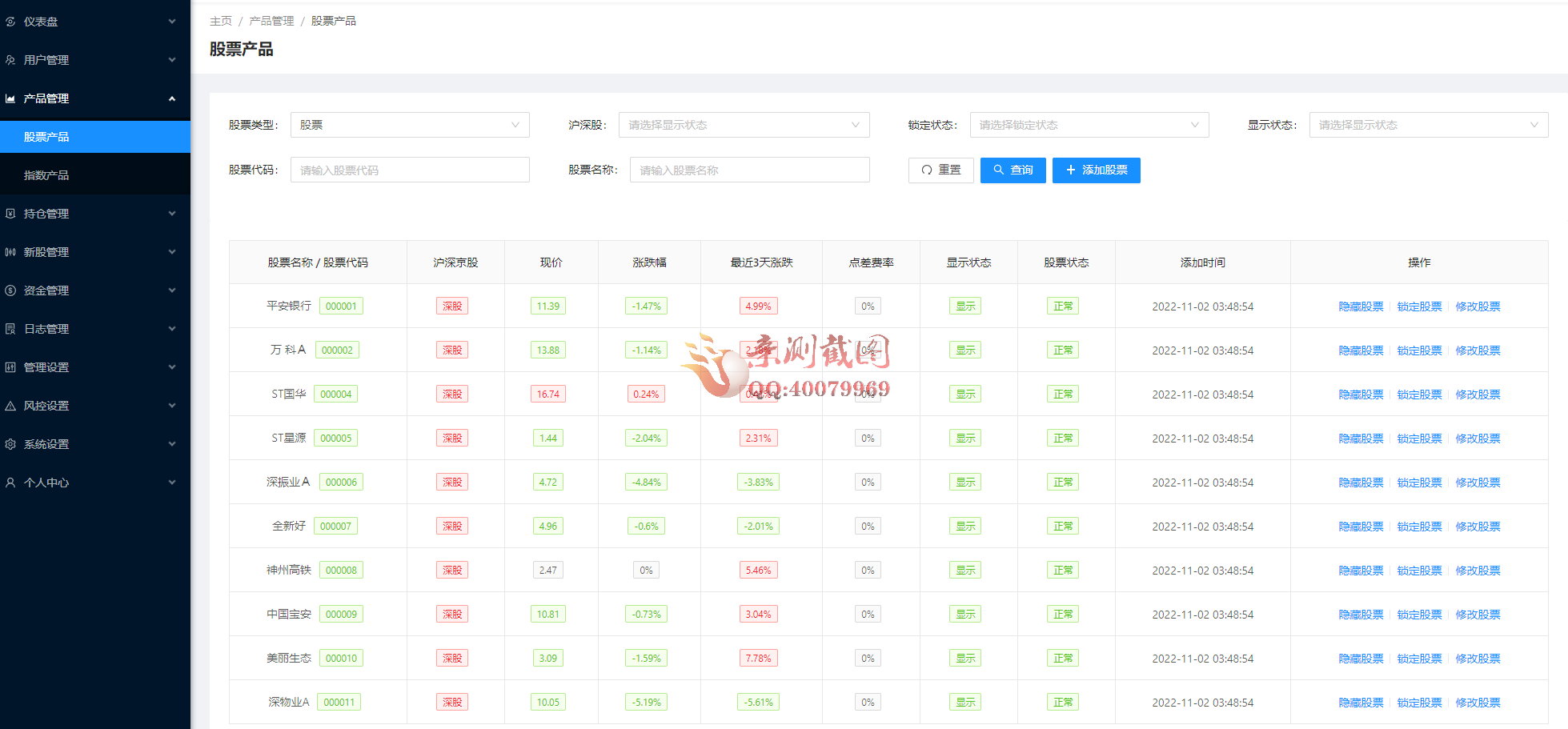Click the 个人中心 sidebar icon
Viewport: 1568px width, 729px height.
click(10, 483)
